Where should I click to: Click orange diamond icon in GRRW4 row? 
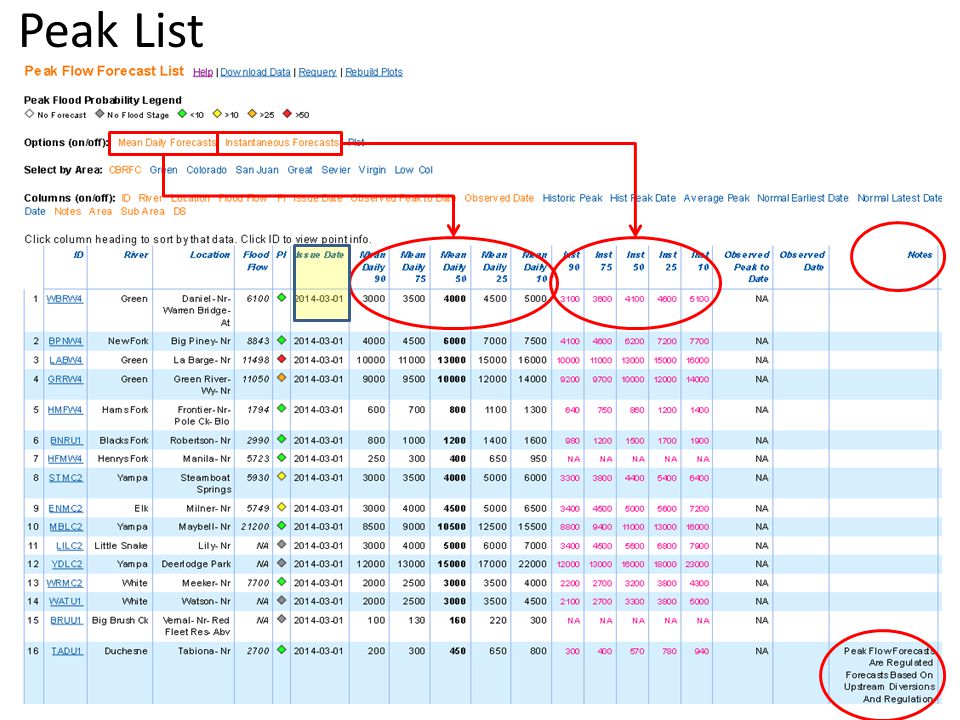[x=282, y=378]
